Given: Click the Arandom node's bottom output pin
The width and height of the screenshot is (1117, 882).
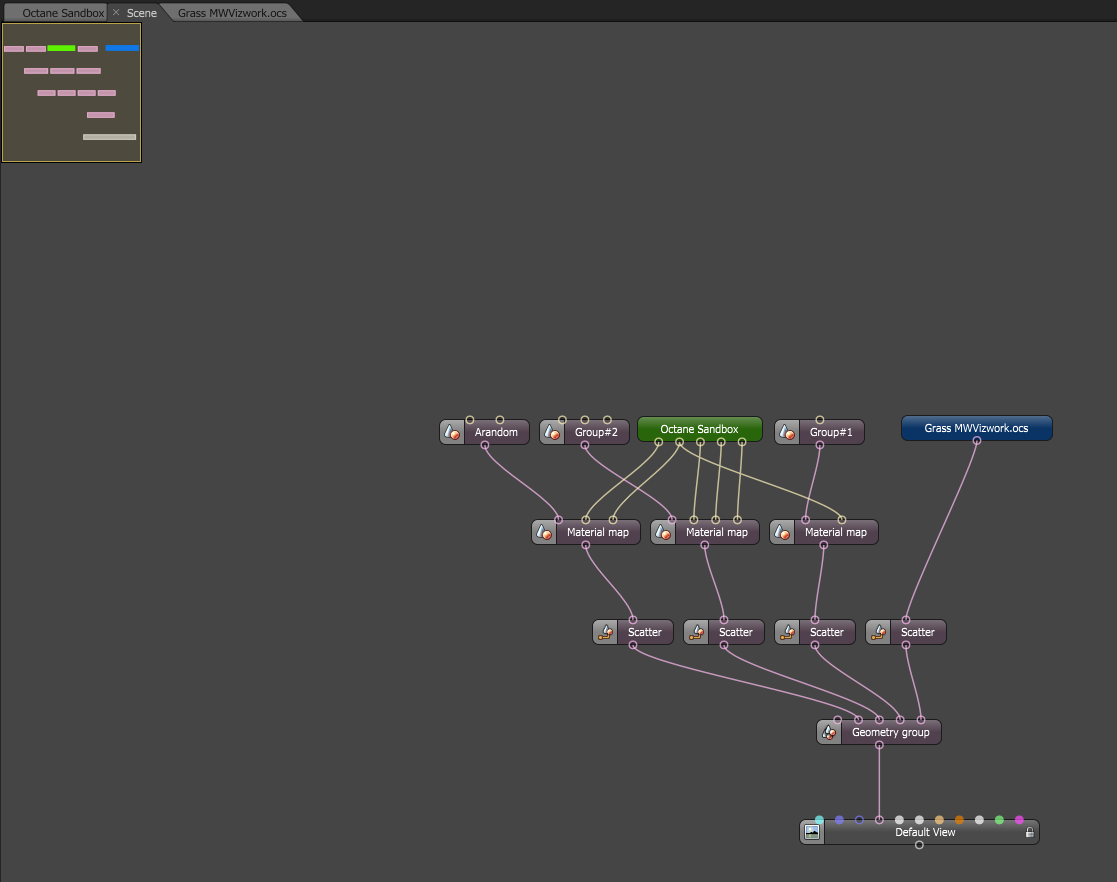Looking at the screenshot, I should coord(484,445).
